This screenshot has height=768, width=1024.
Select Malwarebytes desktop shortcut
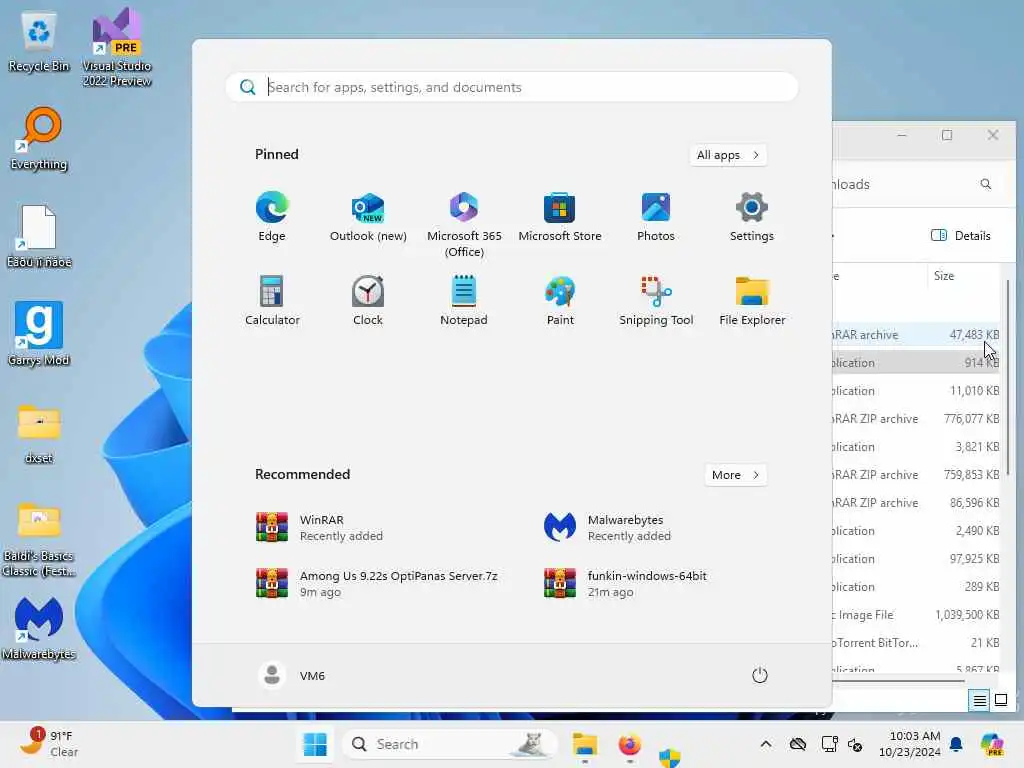pyautogui.click(x=39, y=628)
